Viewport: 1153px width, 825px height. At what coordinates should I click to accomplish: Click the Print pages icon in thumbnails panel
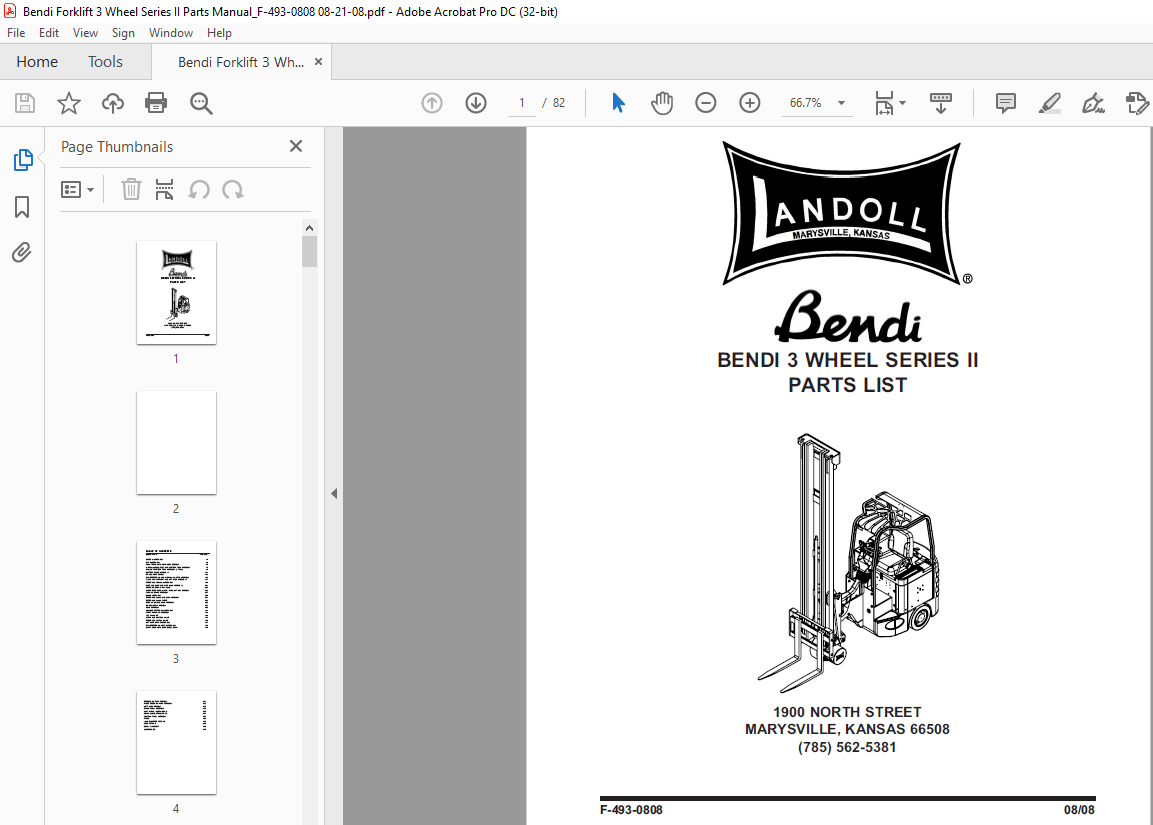pyautogui.click(x=164, y=190)
